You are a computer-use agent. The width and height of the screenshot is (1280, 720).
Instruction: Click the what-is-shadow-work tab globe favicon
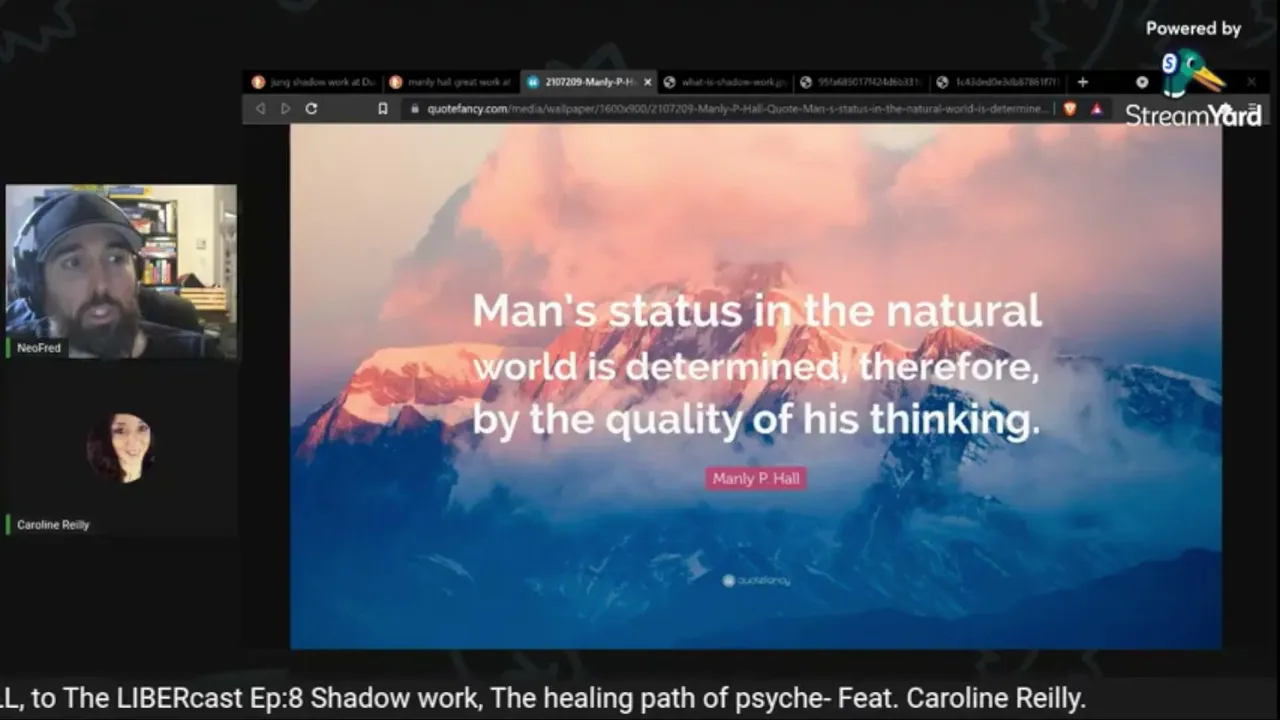[x=670, y=82]
